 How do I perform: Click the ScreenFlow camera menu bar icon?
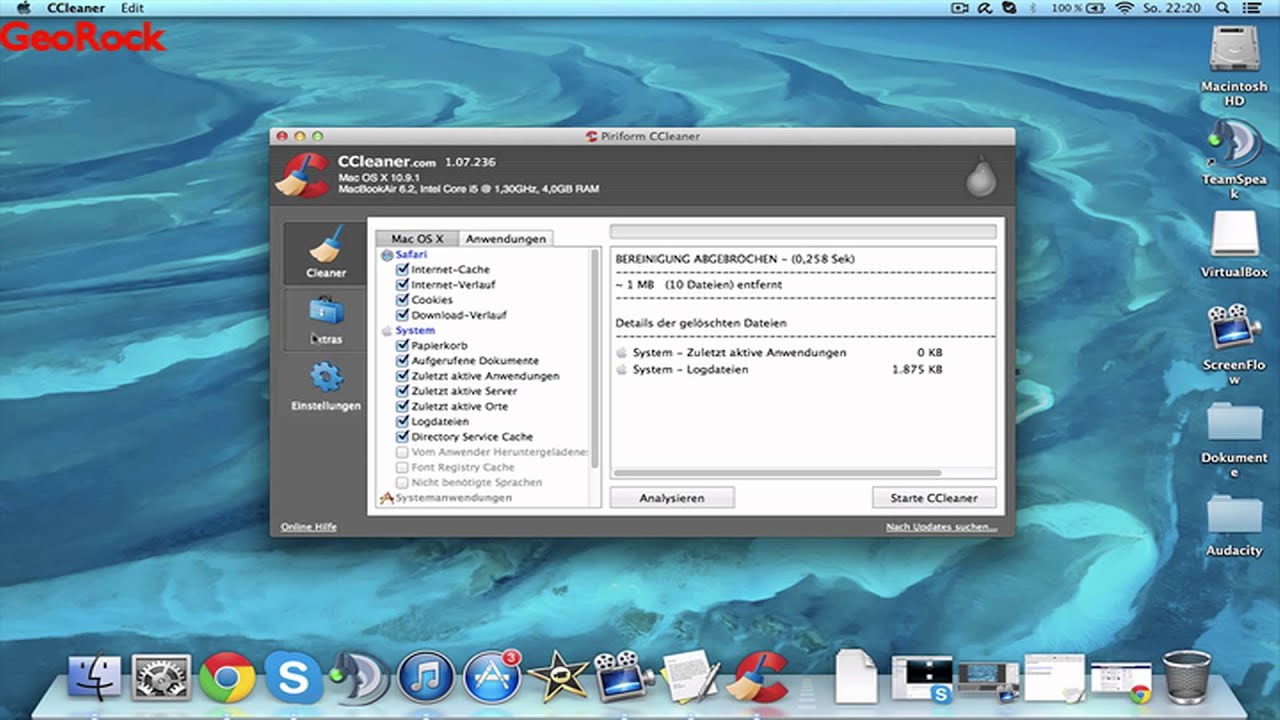[960, 8]
